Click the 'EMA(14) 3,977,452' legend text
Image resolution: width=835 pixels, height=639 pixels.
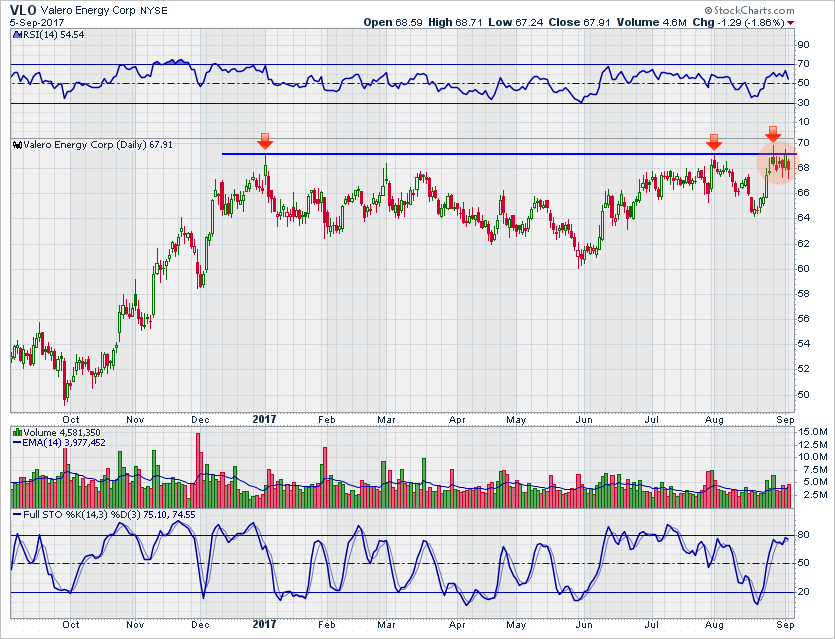(x=64, y=443)
